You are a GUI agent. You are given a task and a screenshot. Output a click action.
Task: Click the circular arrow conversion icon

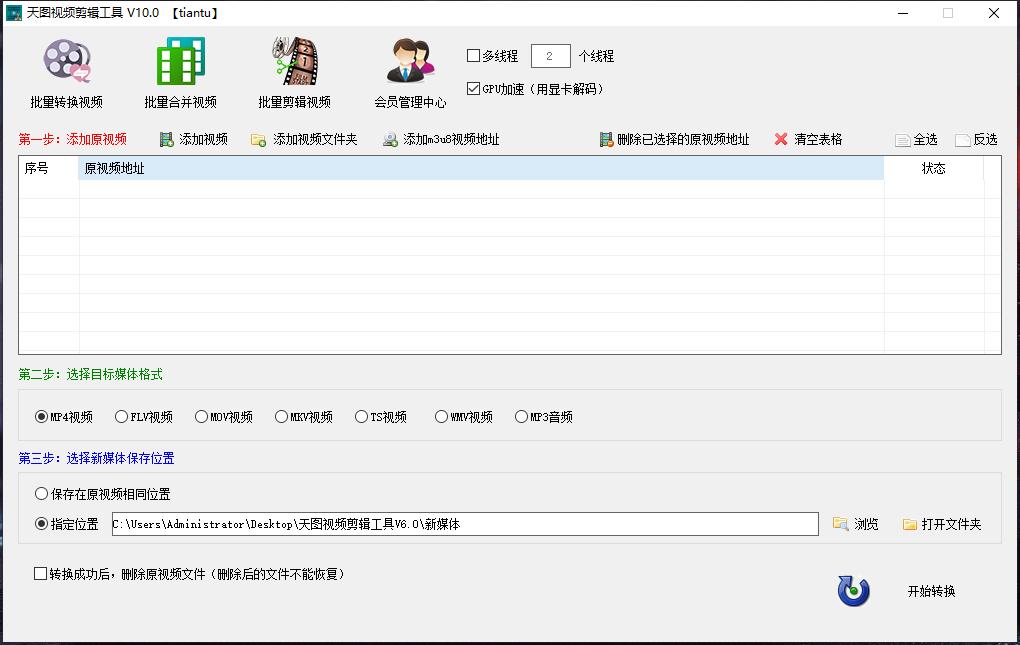coord(853,592)
